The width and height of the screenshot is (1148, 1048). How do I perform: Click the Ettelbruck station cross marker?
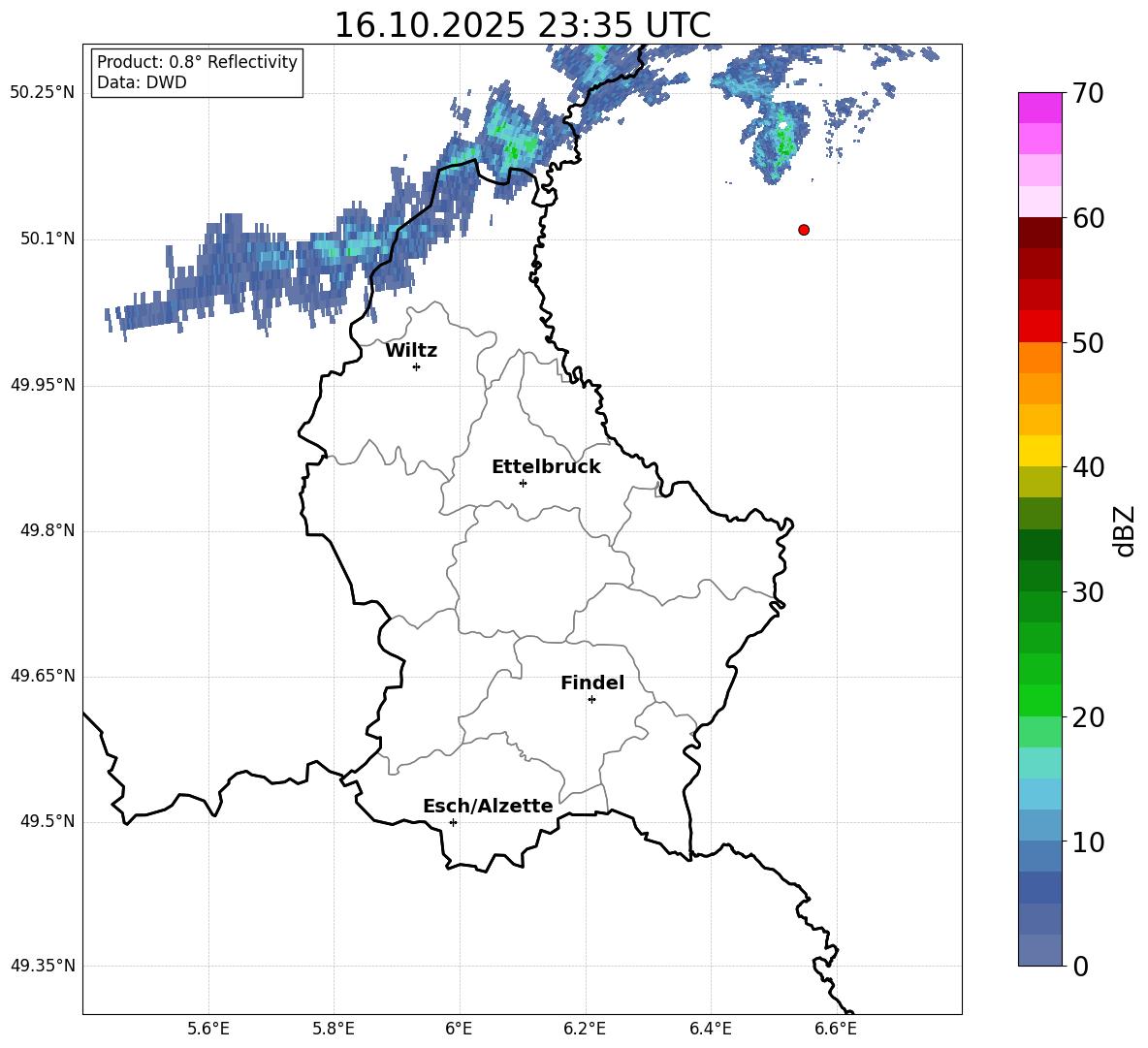[x=523, y=483]
